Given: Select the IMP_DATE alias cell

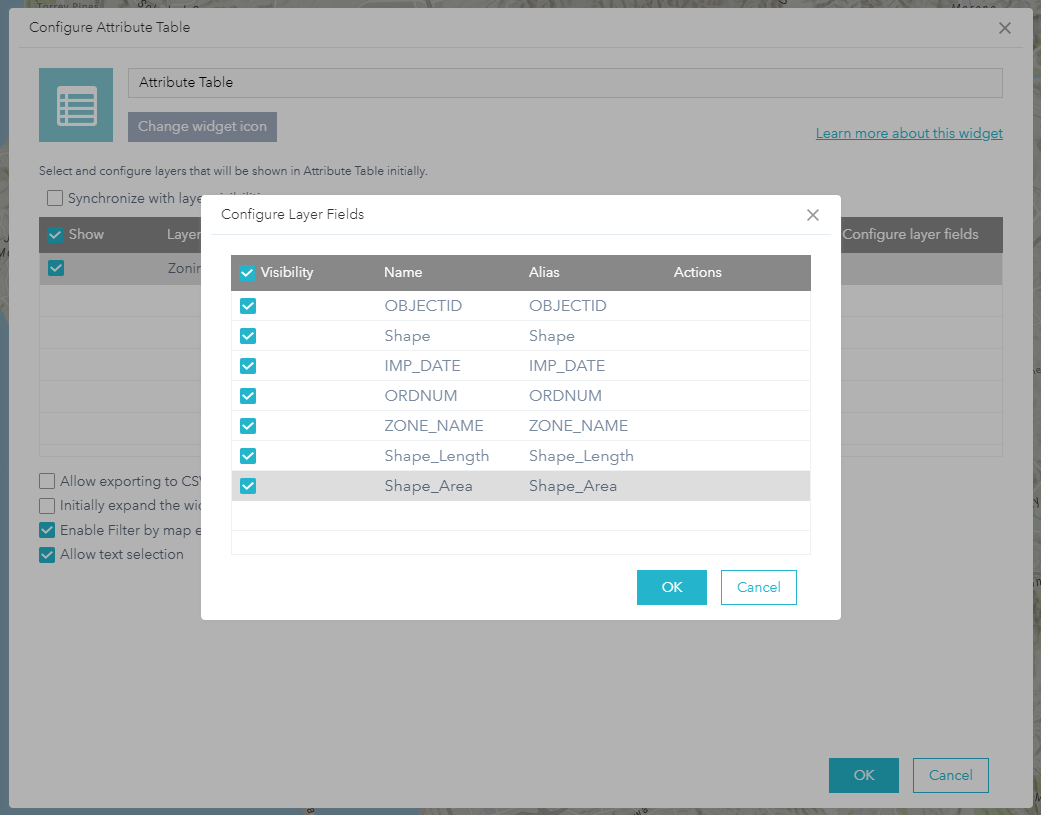Looking at the screenshot, I should (567, 366).
